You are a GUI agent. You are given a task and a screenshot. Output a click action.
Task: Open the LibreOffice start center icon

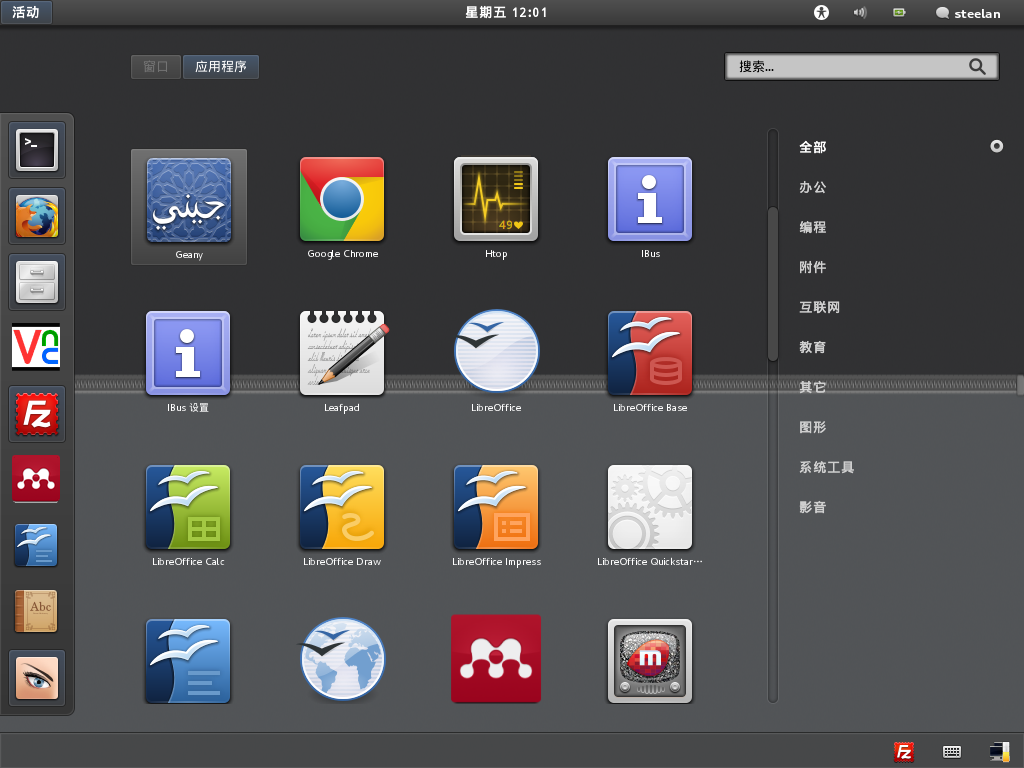[x=496, y=361]
